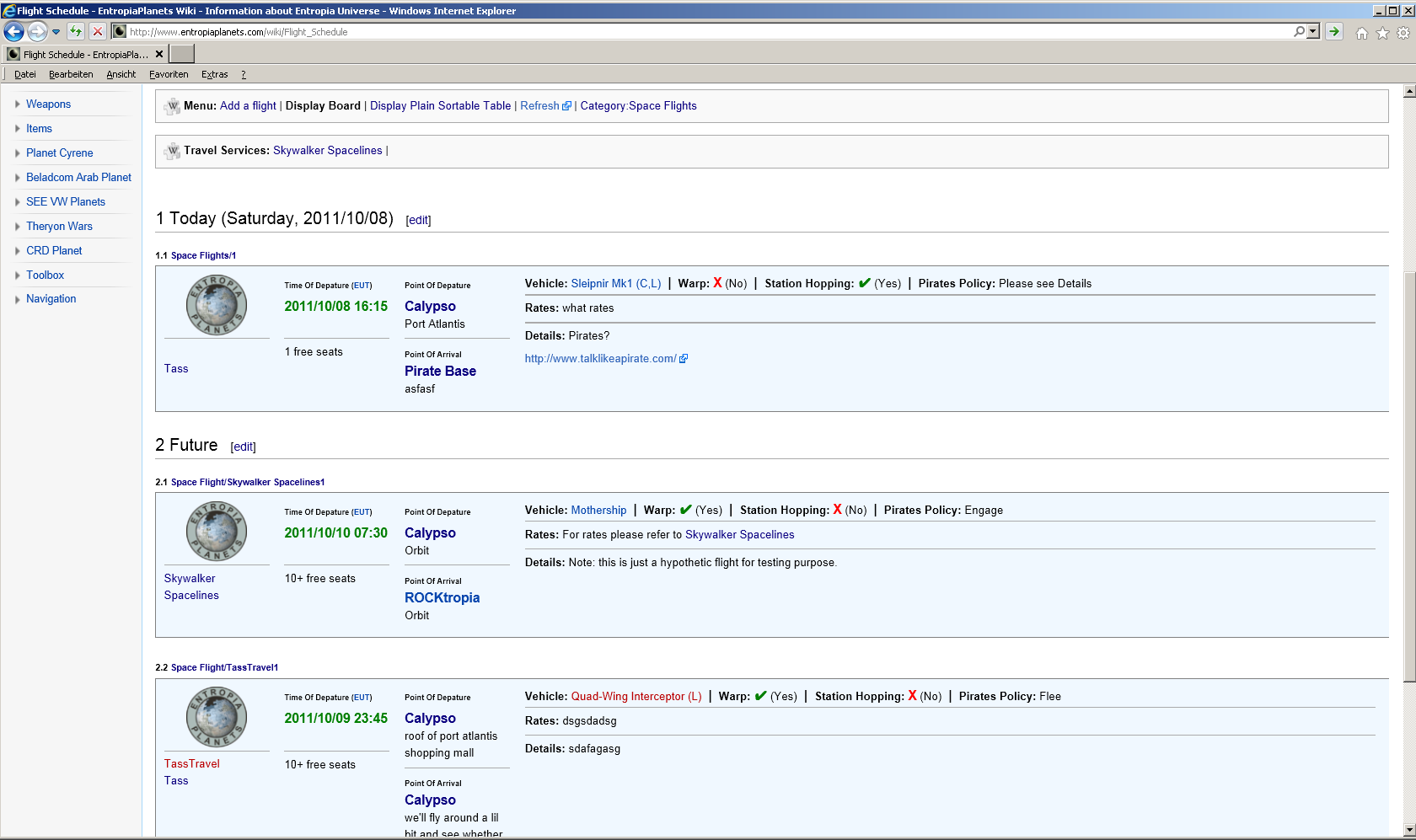Open the Space Flight/Skywalker Spacelines1 heading link

click(248, 482)
